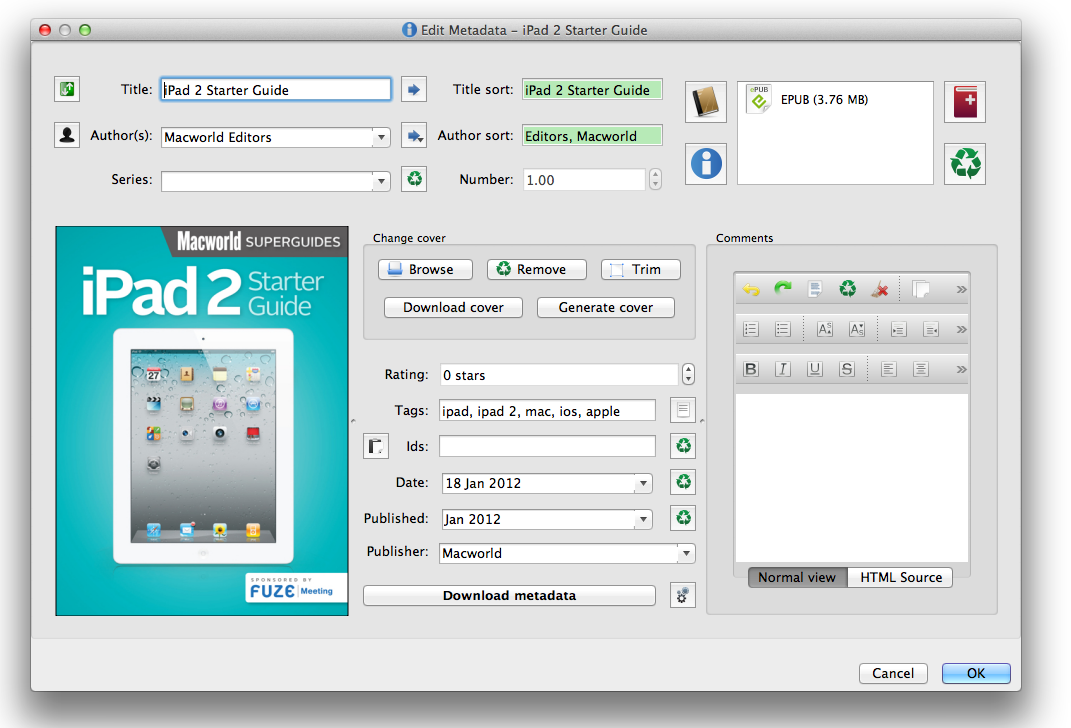Align the comment text left

(888, 369)
